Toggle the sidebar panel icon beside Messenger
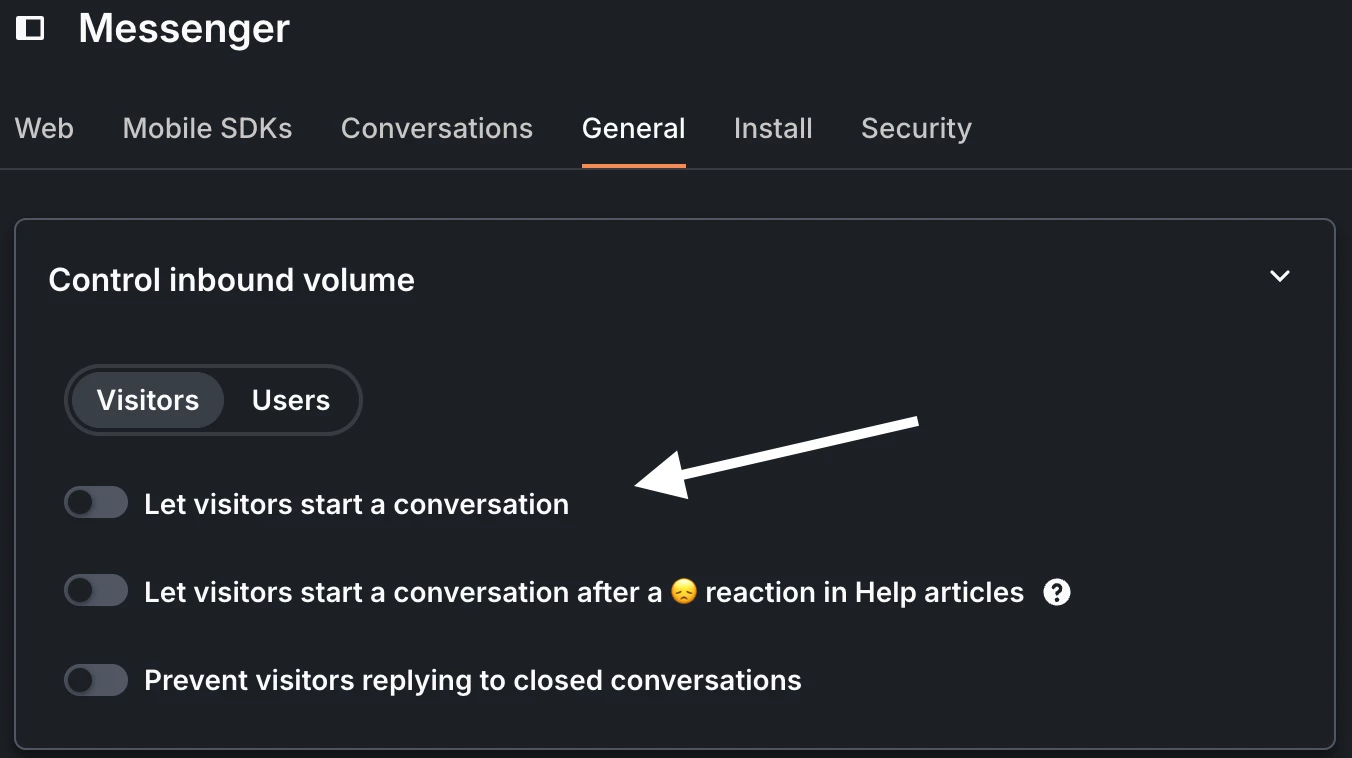 point(30,28)
